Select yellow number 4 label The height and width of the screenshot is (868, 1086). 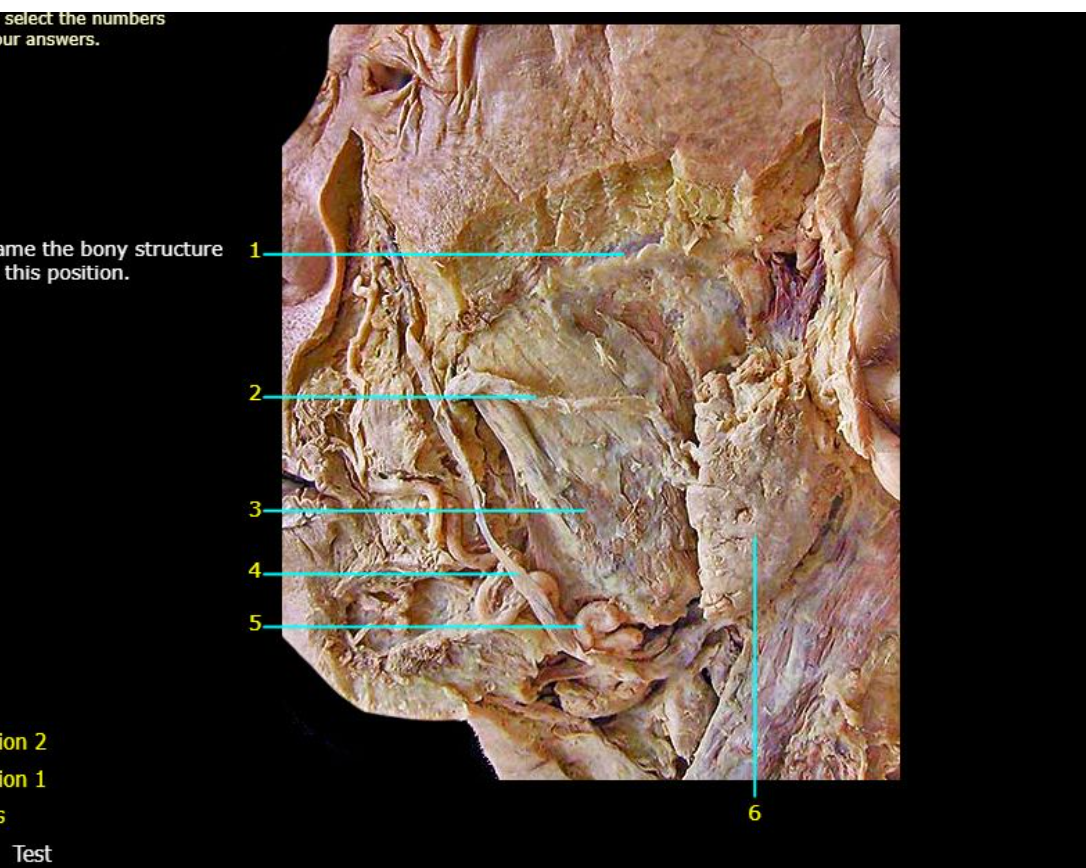[x=255, y=570]
